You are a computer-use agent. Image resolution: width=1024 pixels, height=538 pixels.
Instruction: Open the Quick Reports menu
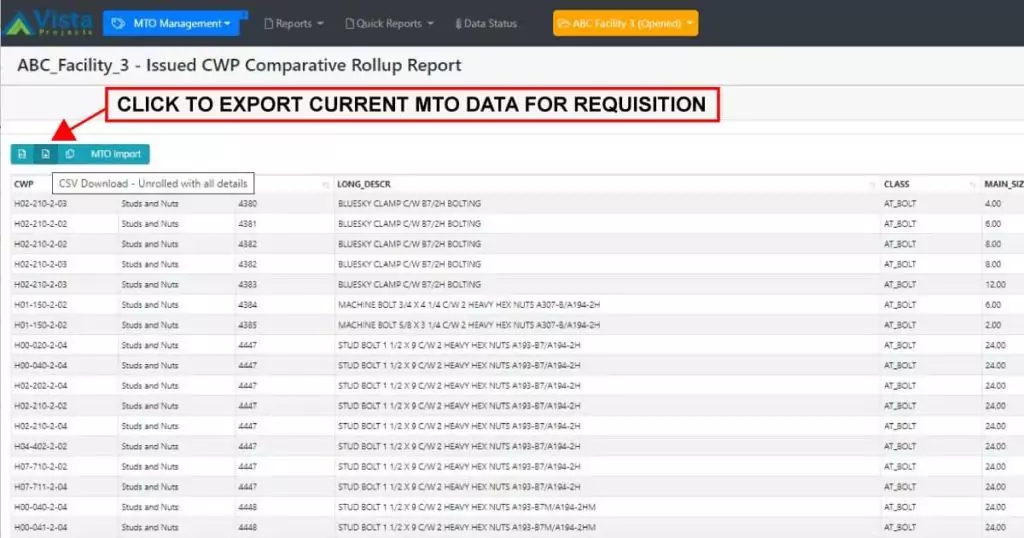[389, 24]
